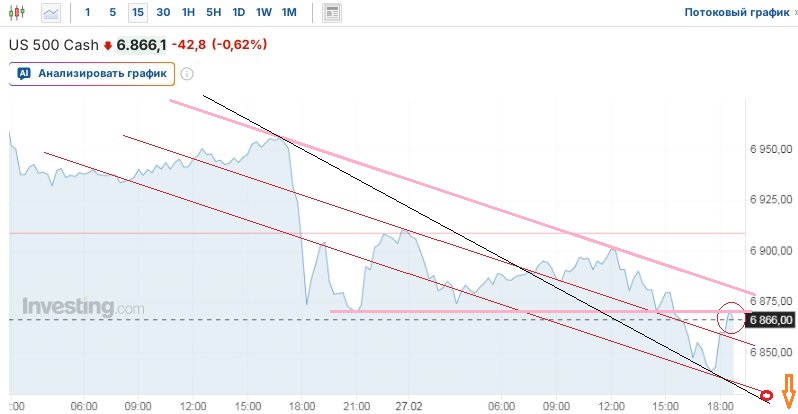The height and width of the screenshot is (414, 798).
Task: Click the AI badge icon
Action: point(24,73)
